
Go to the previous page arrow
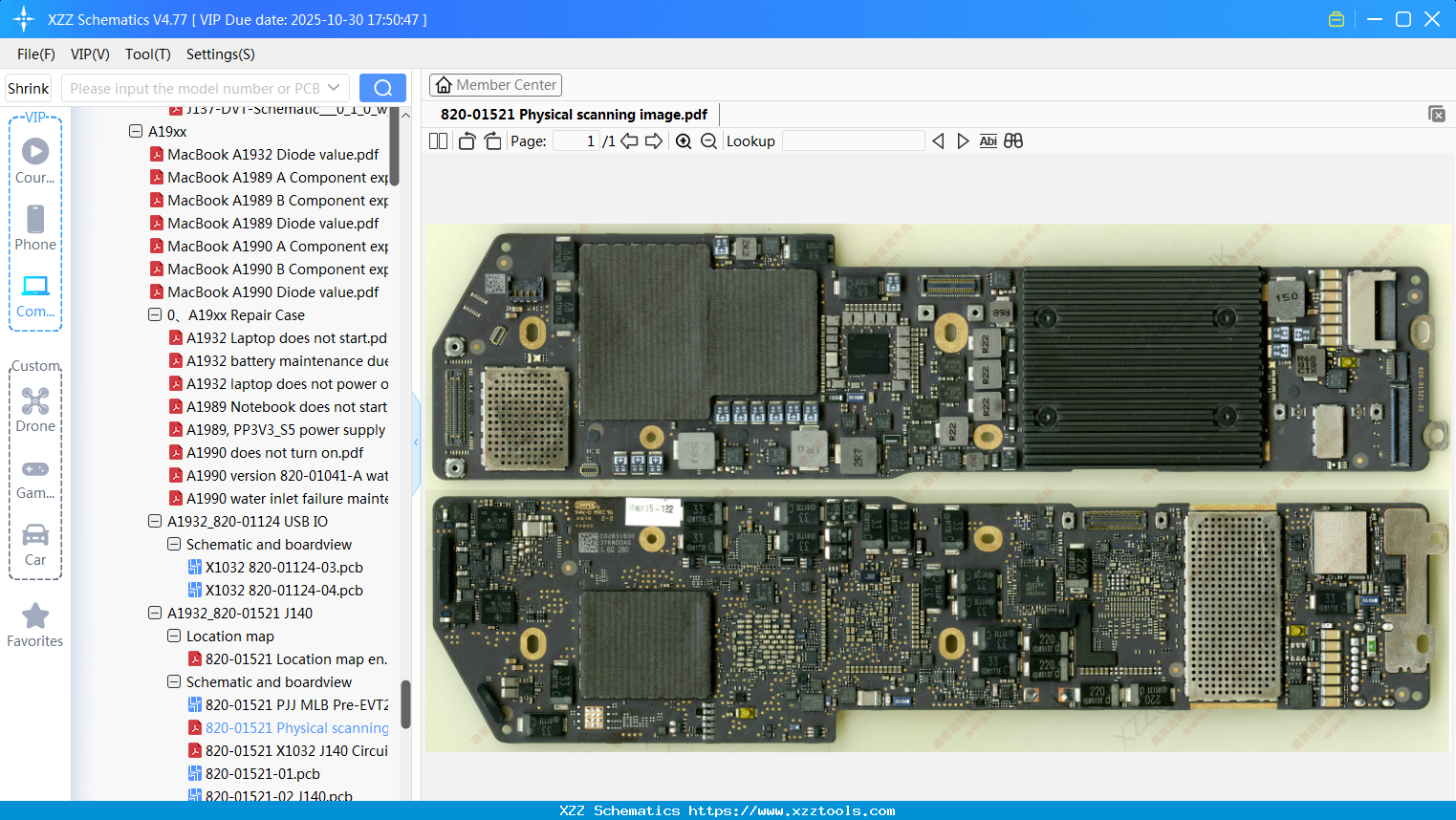(x=629, y=141)
